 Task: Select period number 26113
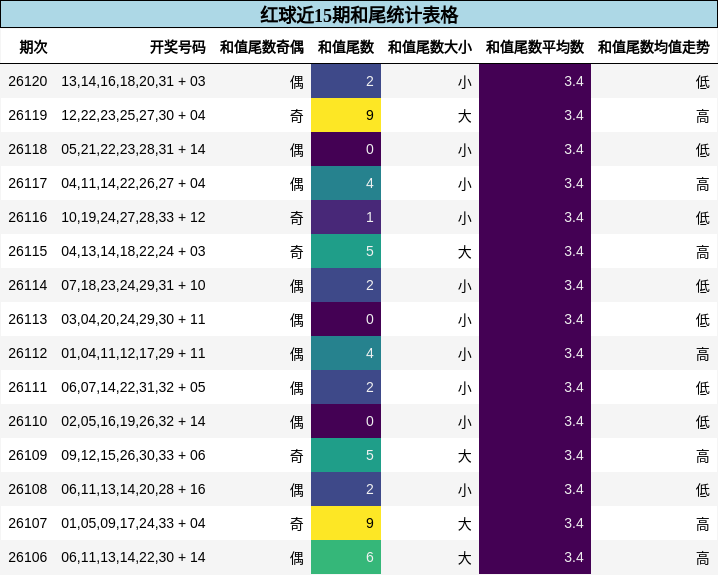click(x=27, y=319)
